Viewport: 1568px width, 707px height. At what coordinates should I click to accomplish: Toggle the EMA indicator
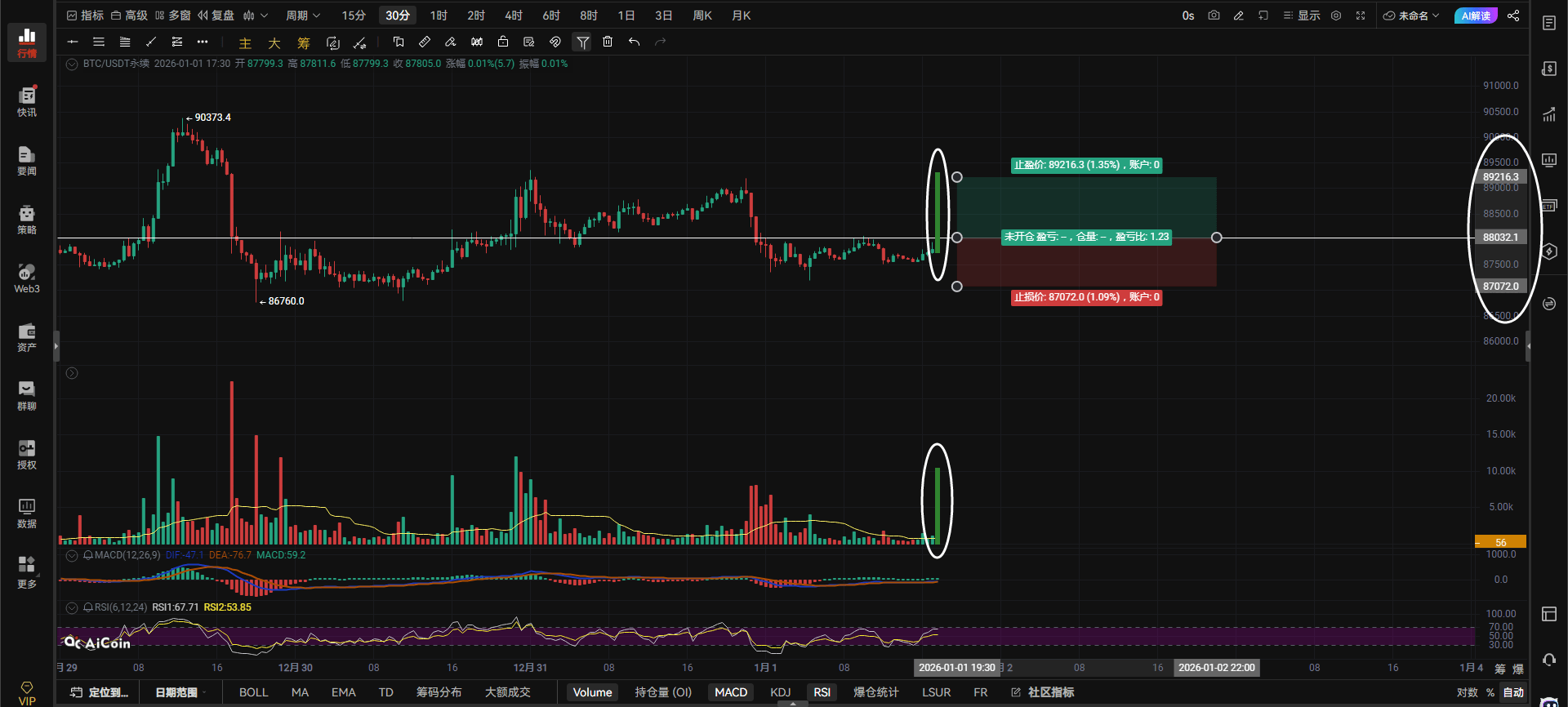343,692
